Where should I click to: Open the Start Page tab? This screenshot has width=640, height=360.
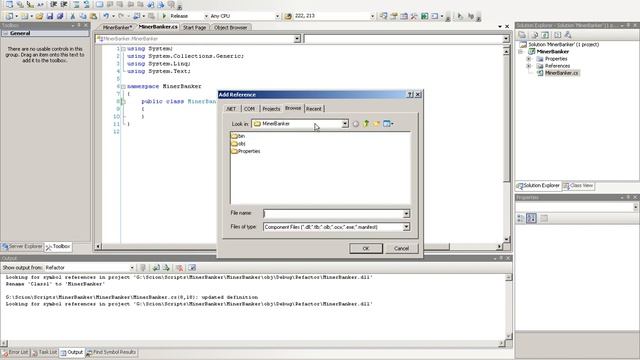click(x=194, y=27)
